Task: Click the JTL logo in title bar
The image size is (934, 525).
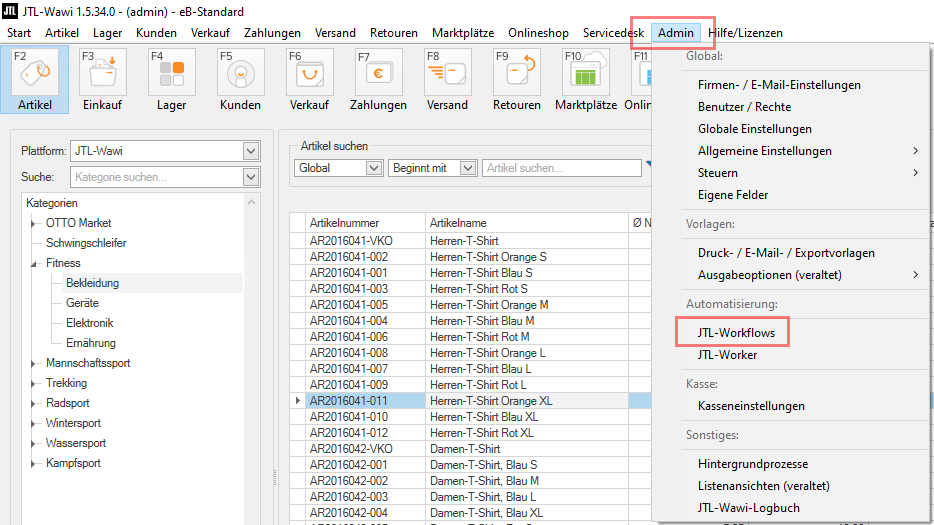Action: click(x=10, y=11)
